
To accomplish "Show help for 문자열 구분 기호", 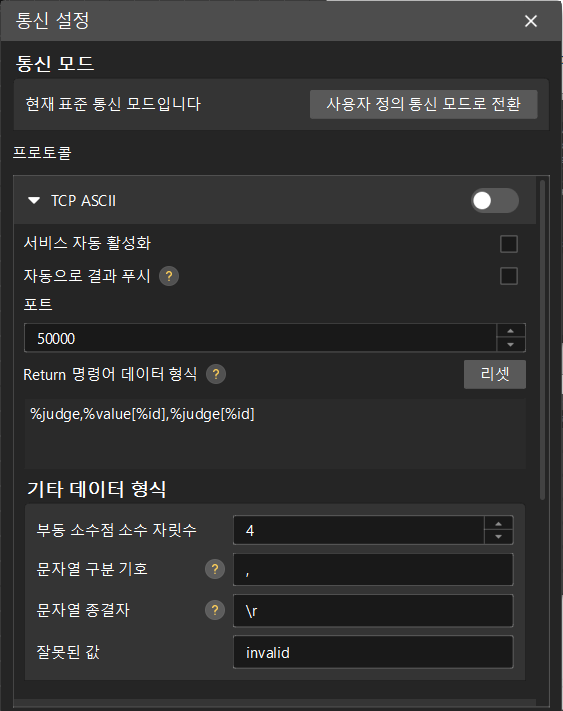I will 215,569.
